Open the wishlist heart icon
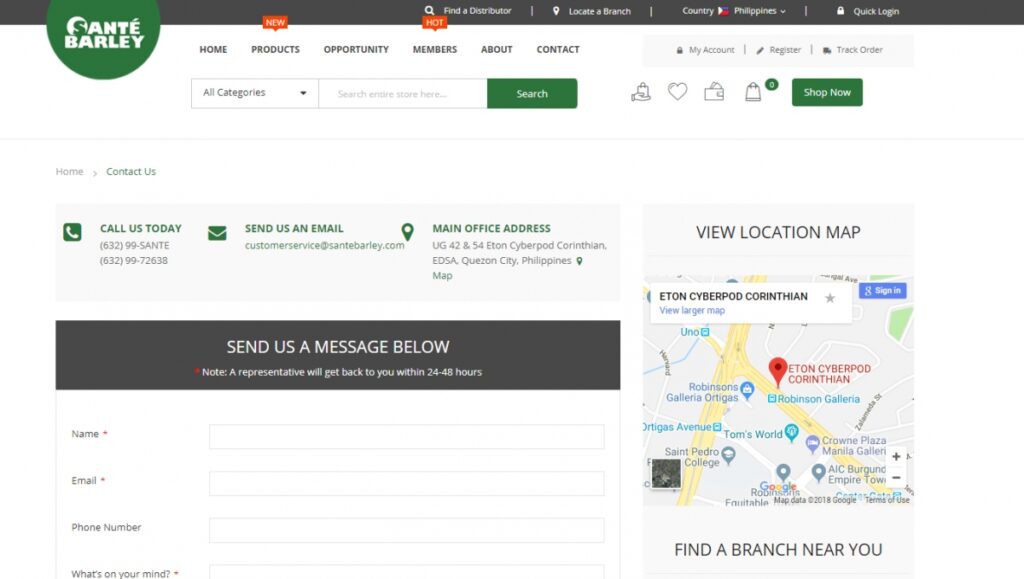This screenshot has height=579, width=1024. pyautogui.click(x=678, y=92)
